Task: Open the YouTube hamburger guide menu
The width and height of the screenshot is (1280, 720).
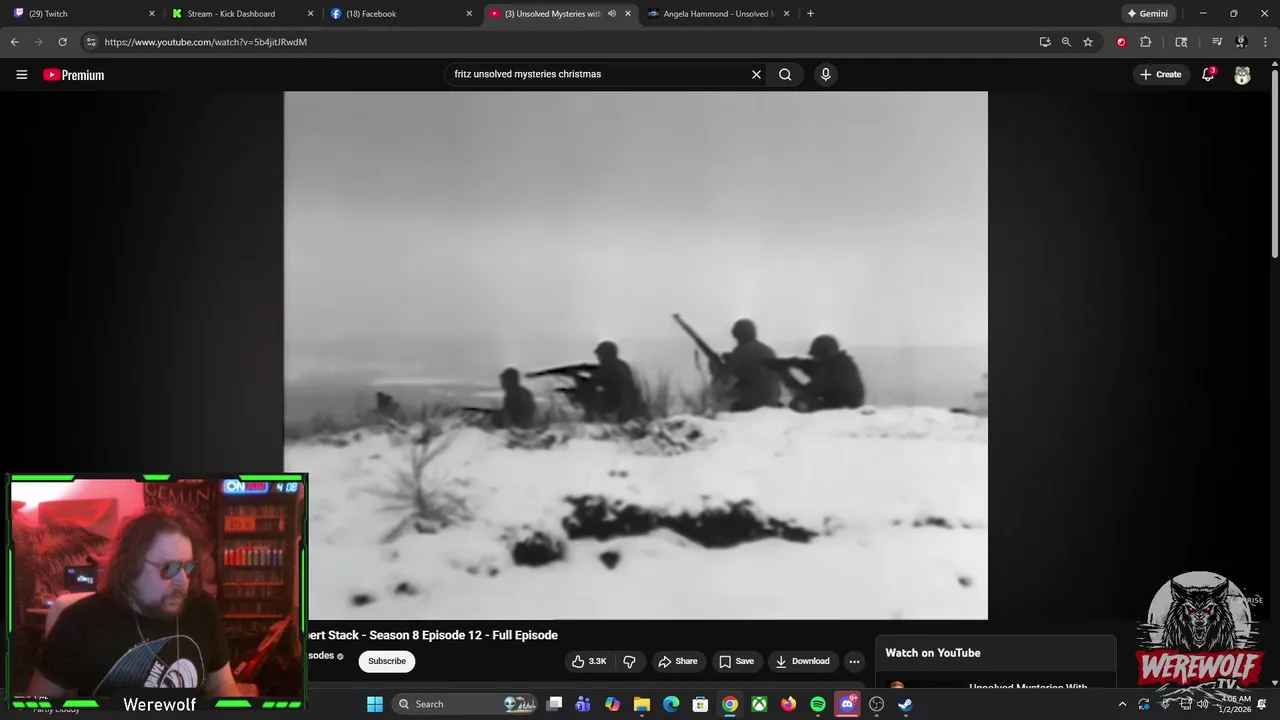Action: 21,74
